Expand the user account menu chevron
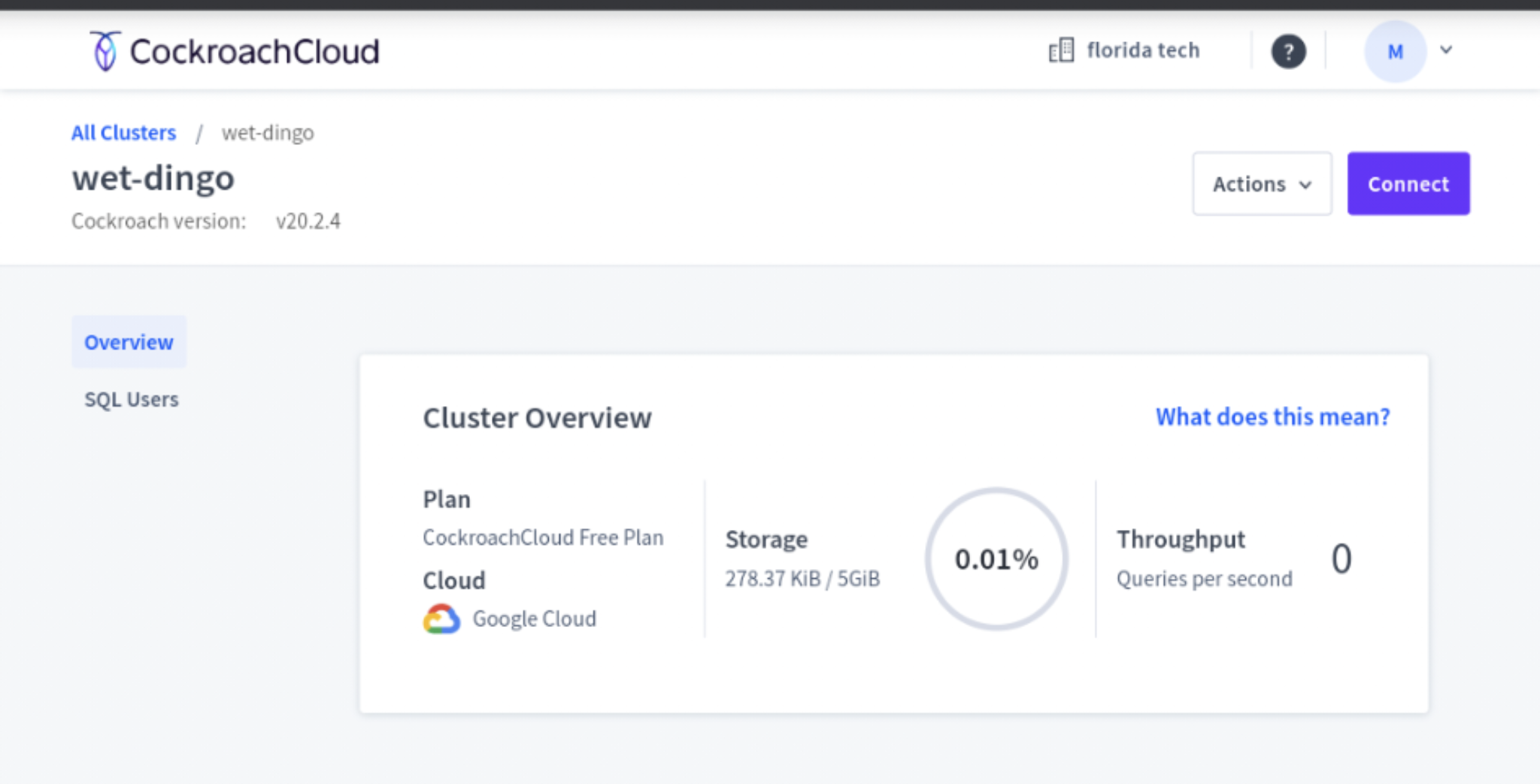 [1446, 50]
